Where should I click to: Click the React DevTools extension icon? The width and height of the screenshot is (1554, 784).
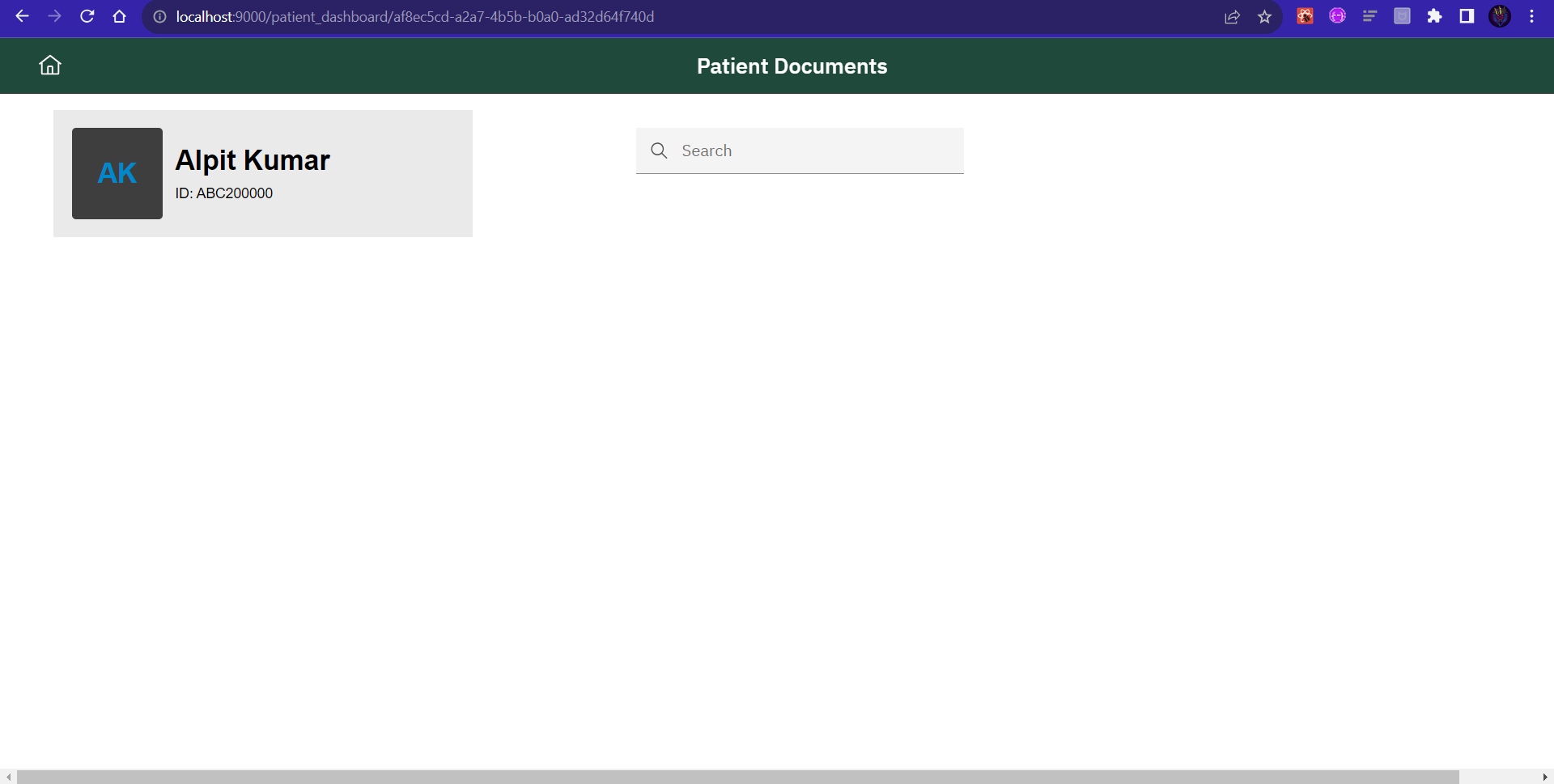(1305, 16)
